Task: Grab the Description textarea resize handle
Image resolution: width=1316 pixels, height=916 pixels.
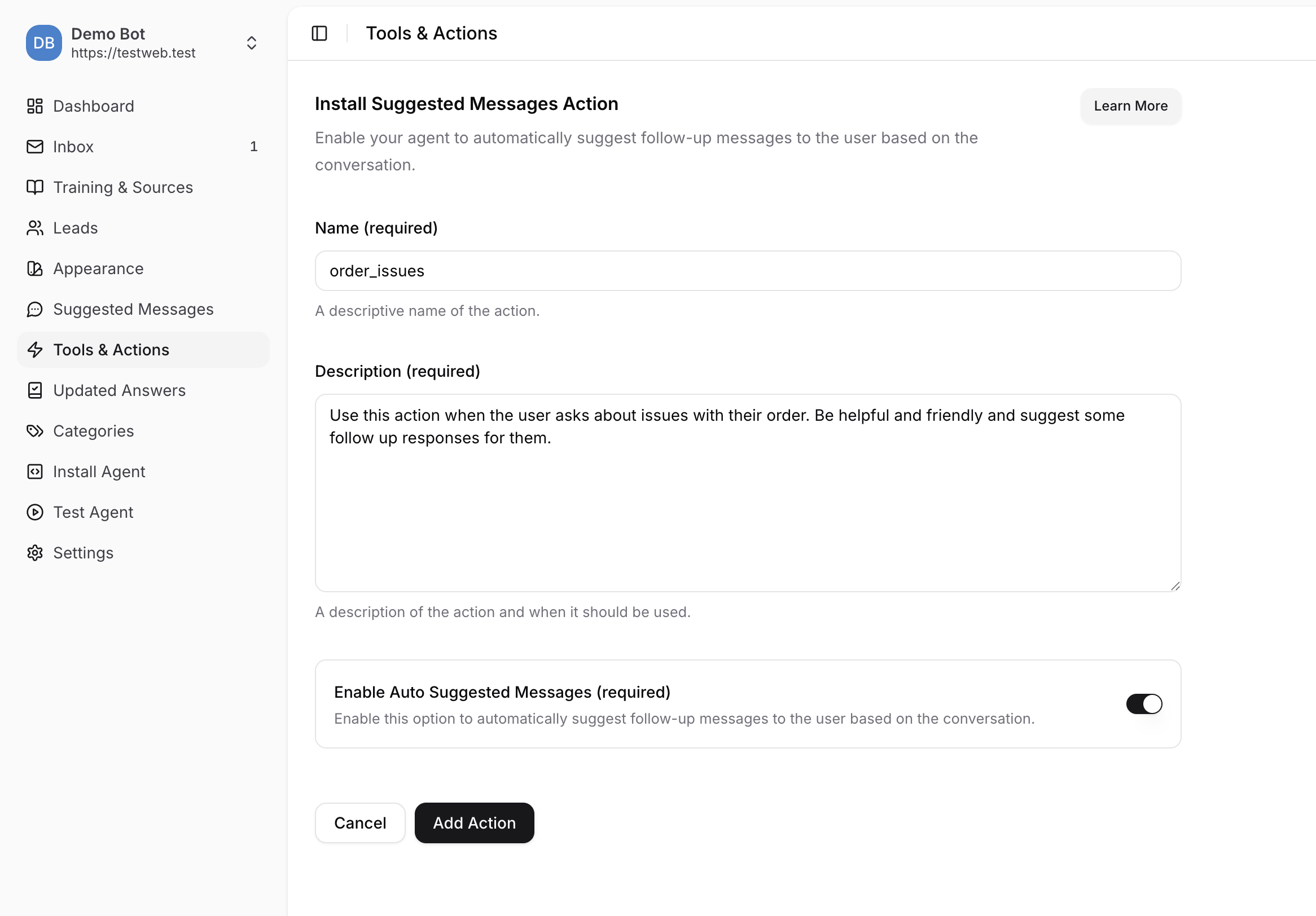Action: click(x=1175, y=586)
